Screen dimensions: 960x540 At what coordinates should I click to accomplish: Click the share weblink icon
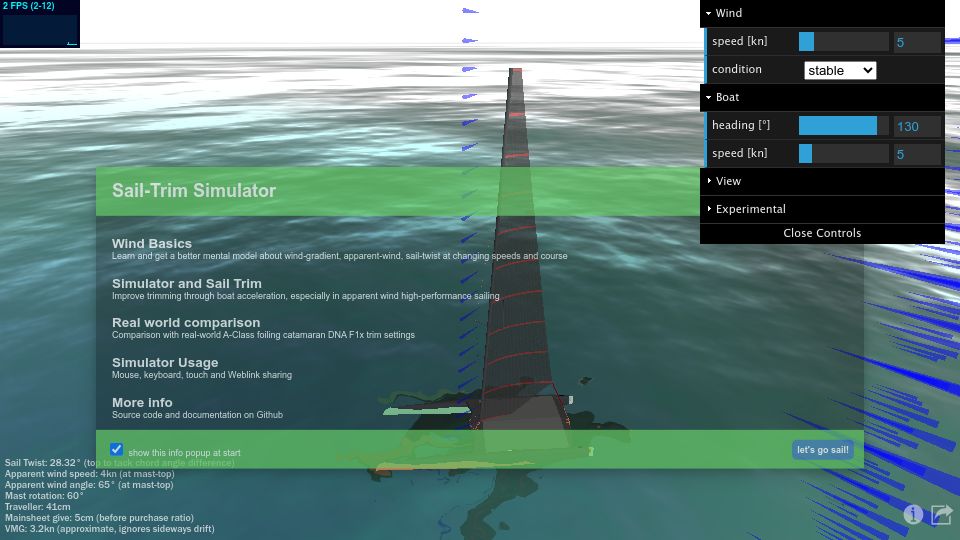tap(942, 514)
